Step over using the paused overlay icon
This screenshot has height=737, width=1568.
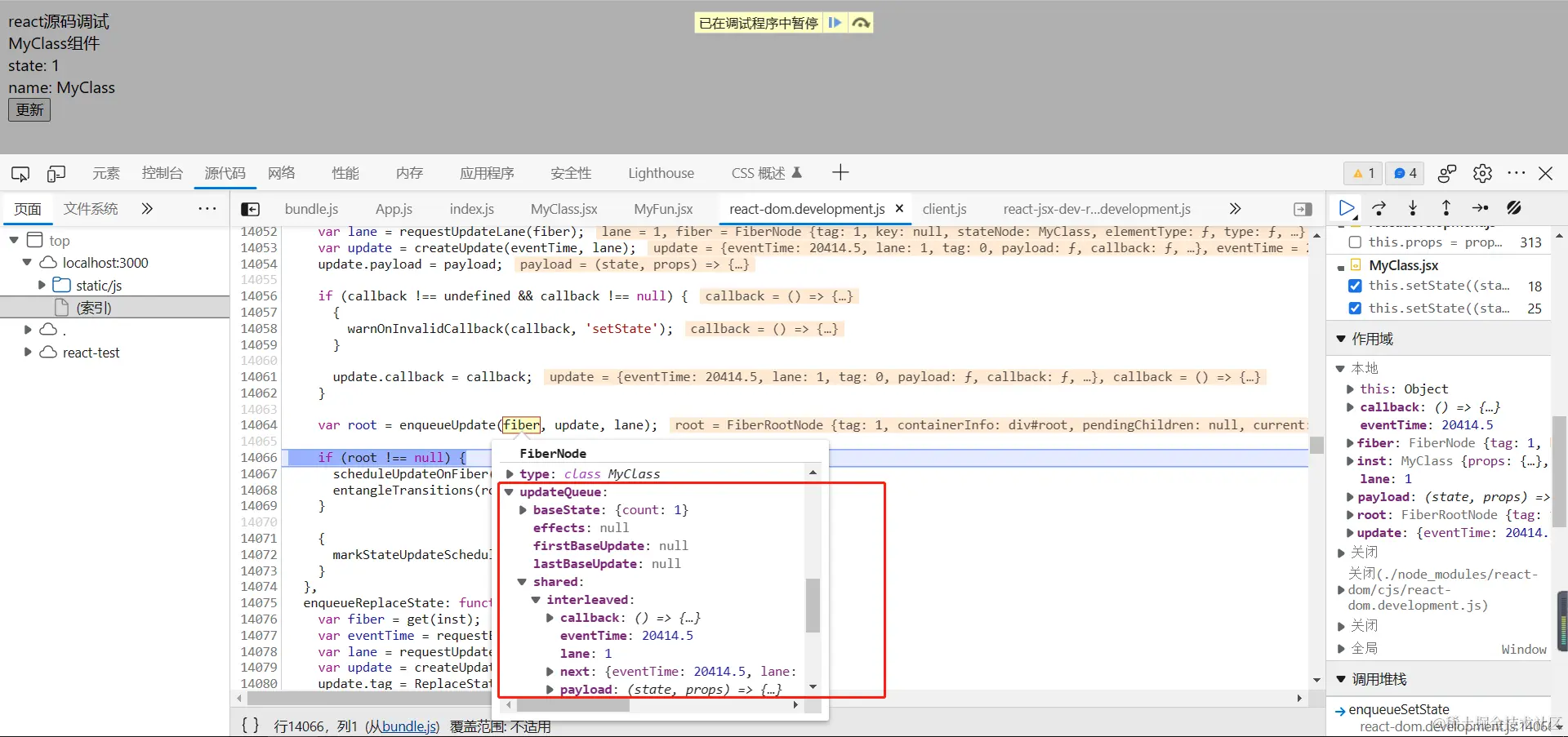[x=860, y=23]
